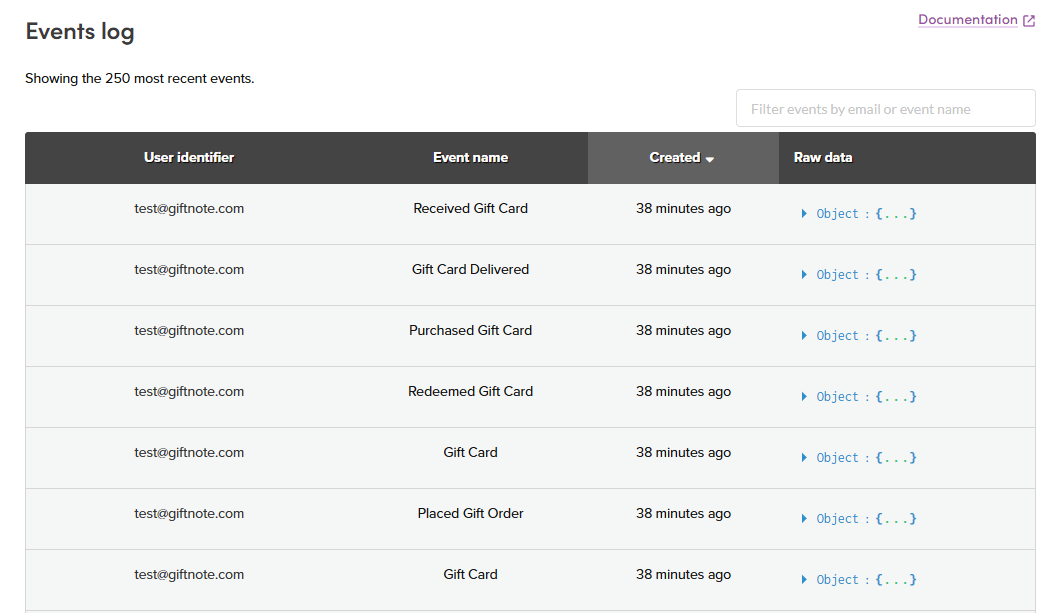The width and height of the screenshot is (1049, 613).
Task: Expand the Redeemed Gift Card raw data object
Action: coord(804,396)
